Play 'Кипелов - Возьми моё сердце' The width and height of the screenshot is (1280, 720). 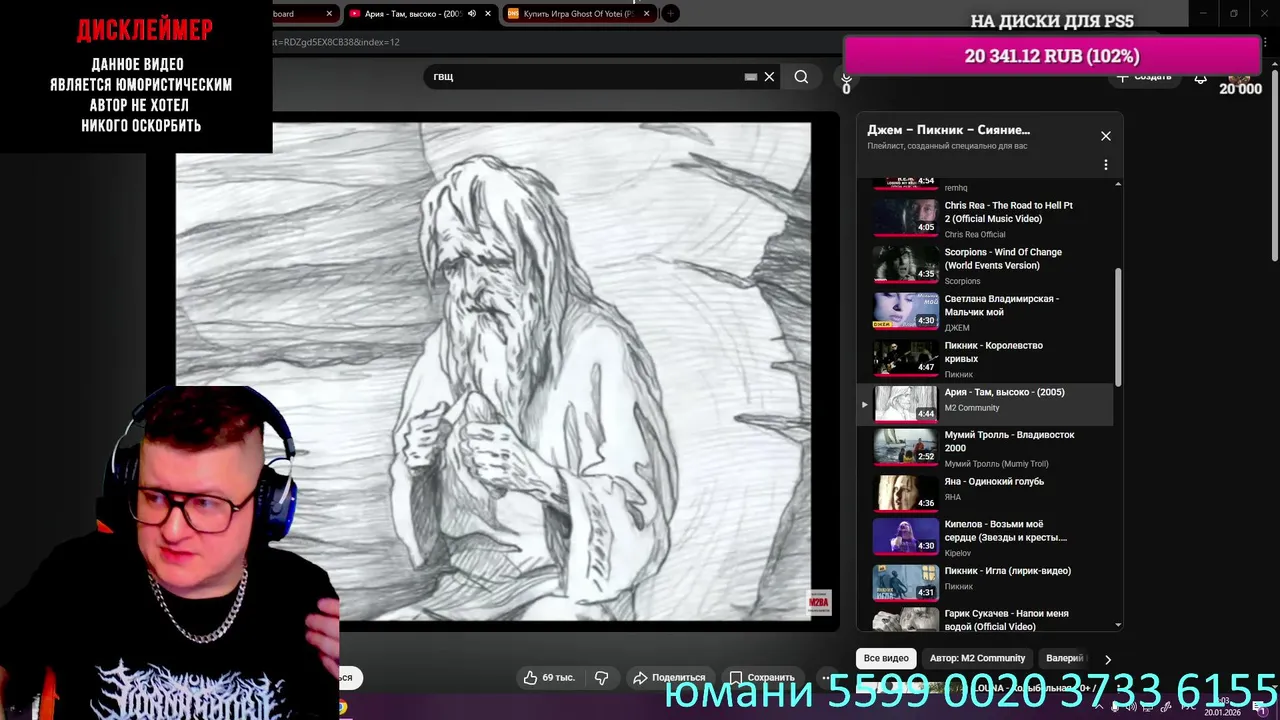[1005, 531]
